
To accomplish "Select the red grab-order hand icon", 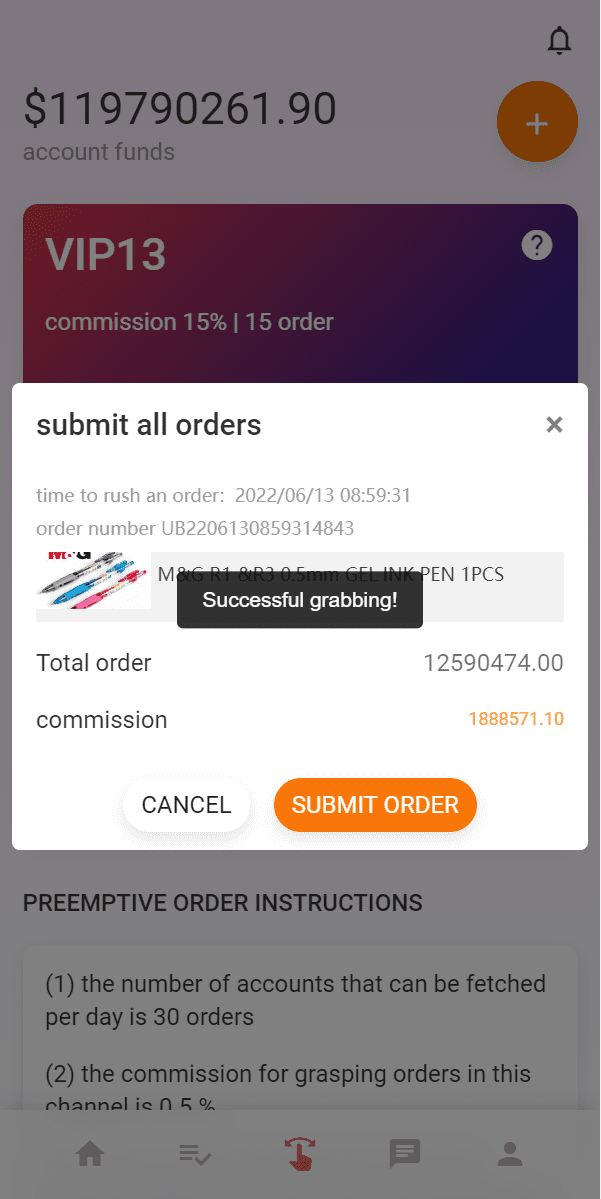I will tap(300, 1155).
